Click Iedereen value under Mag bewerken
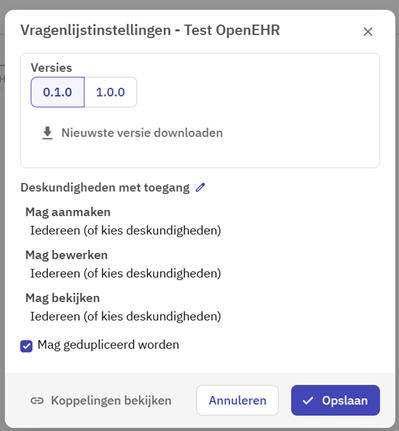The width and height of the screenshot is (399, 431). click(126, 273)
